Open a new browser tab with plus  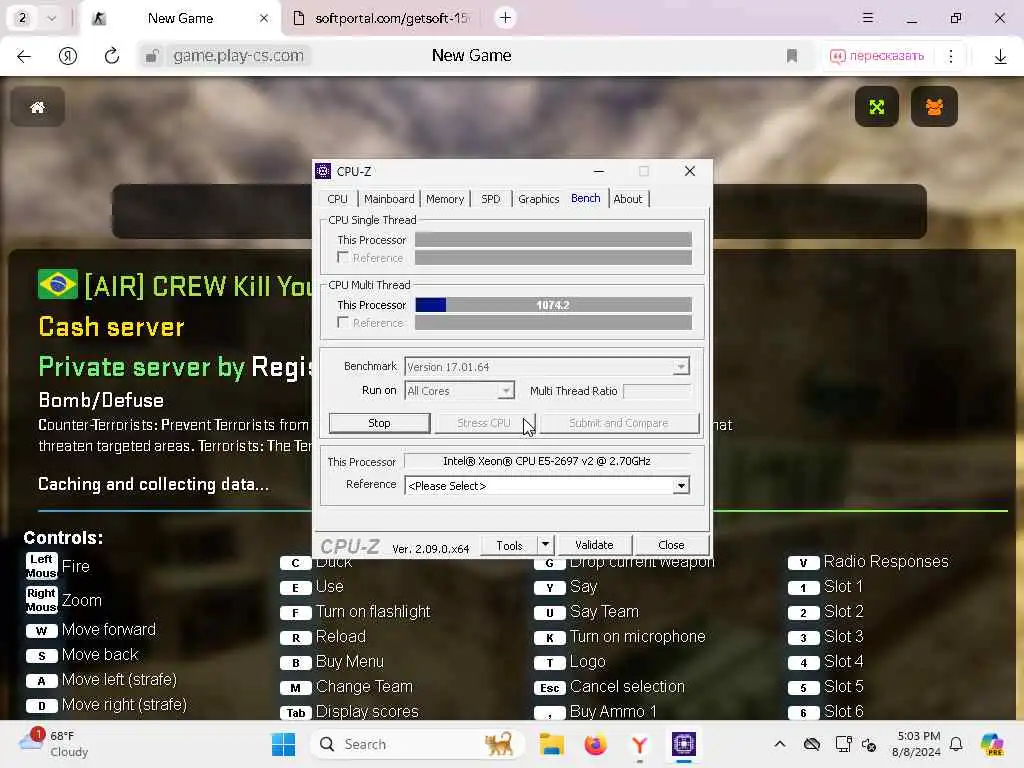(x=505, y=18)
